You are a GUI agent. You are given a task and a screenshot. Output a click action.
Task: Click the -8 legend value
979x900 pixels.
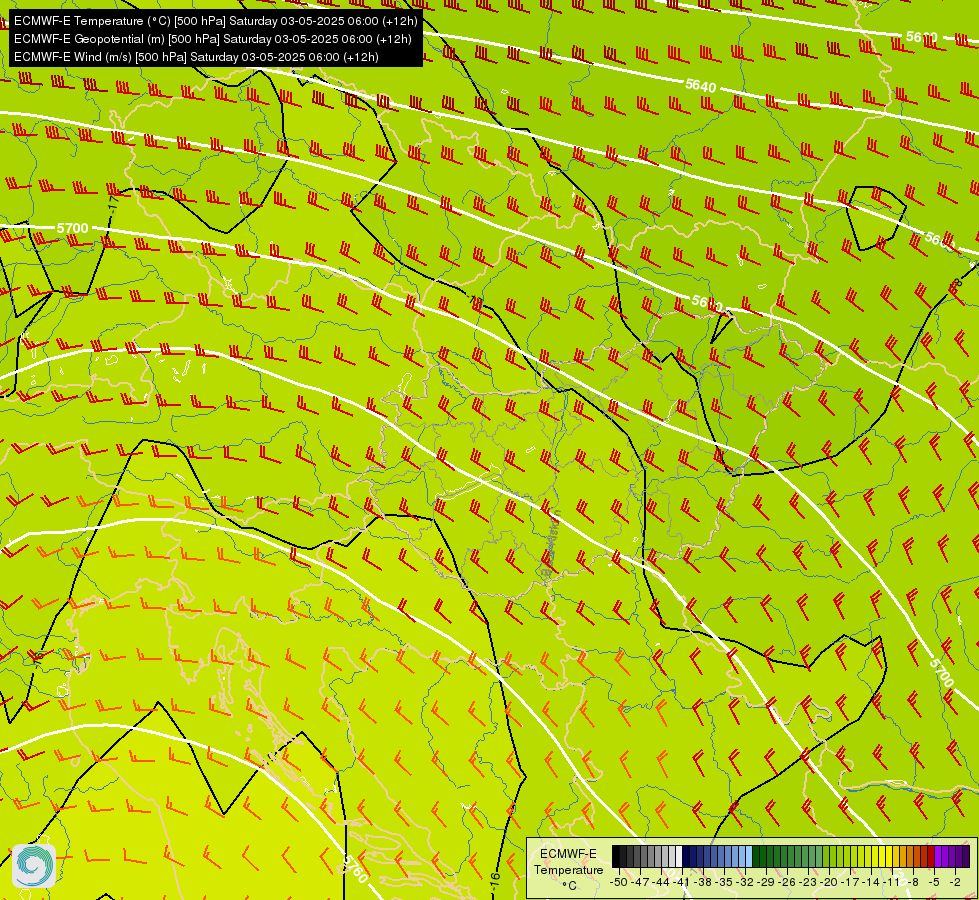pyautogui.click(x=915, y=882)
